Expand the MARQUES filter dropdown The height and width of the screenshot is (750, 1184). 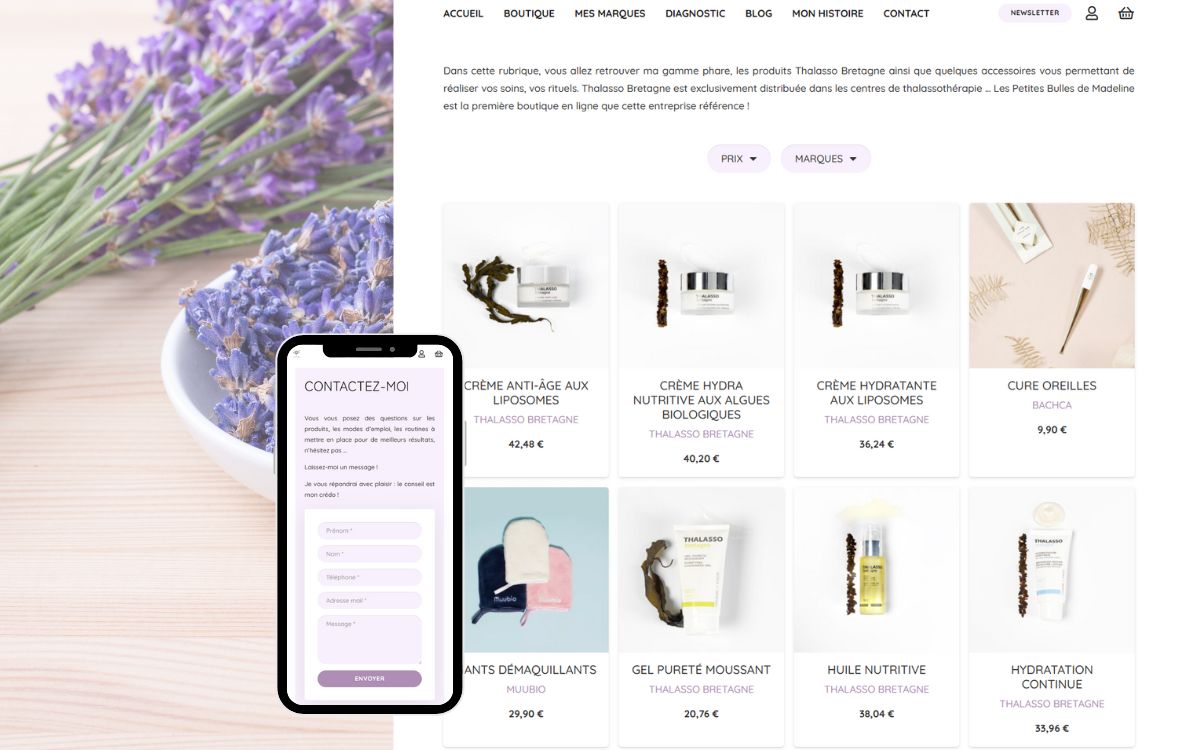click(825, 159)
